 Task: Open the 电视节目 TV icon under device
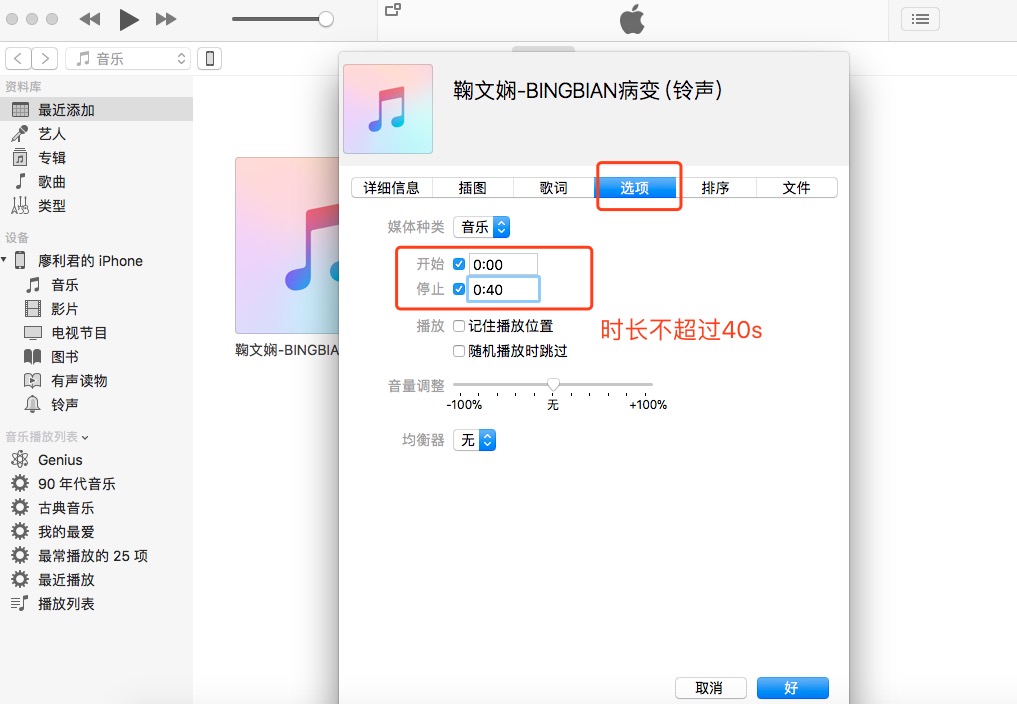(32, 333)
